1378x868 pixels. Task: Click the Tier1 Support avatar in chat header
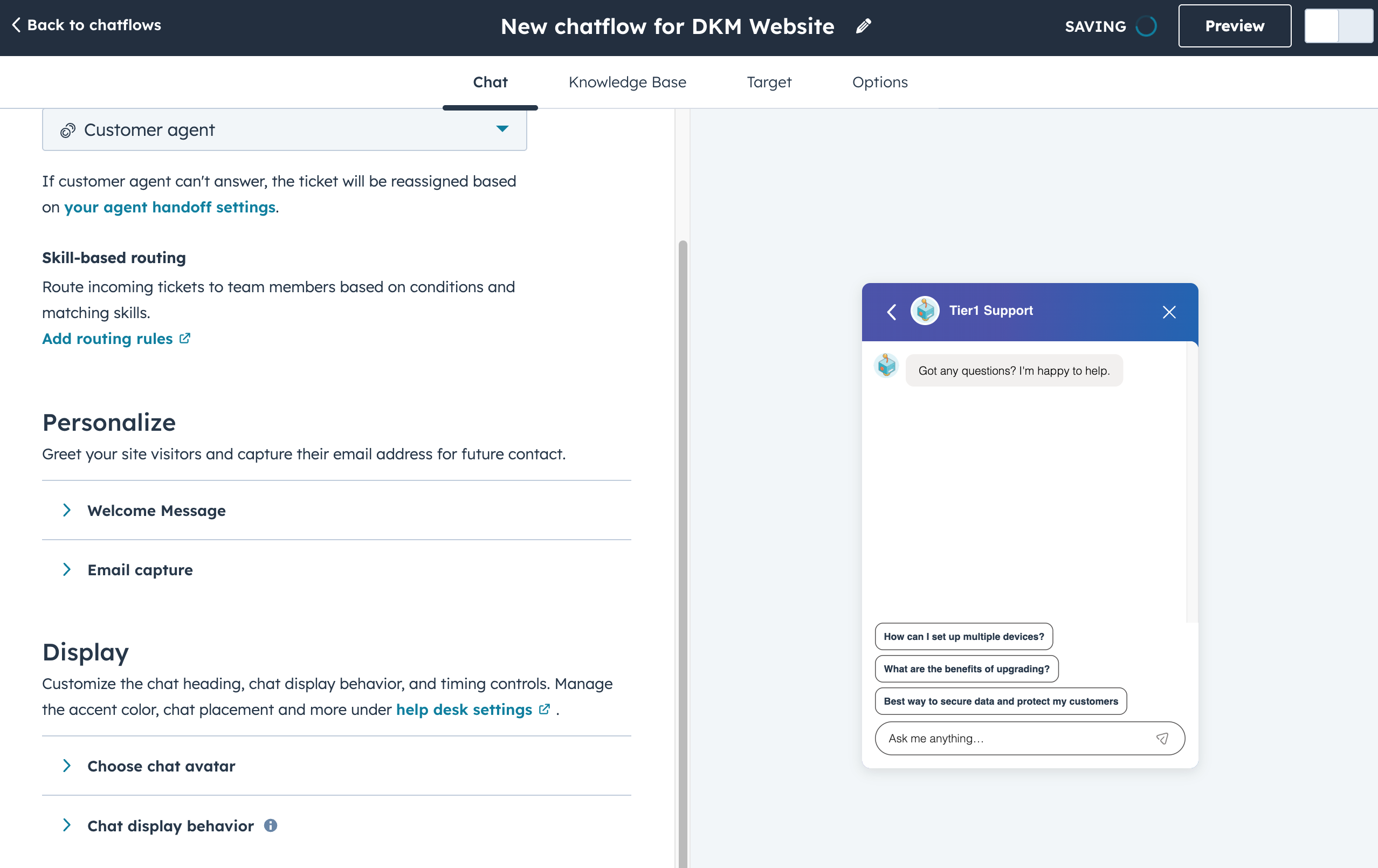click(x=925, y=311)
